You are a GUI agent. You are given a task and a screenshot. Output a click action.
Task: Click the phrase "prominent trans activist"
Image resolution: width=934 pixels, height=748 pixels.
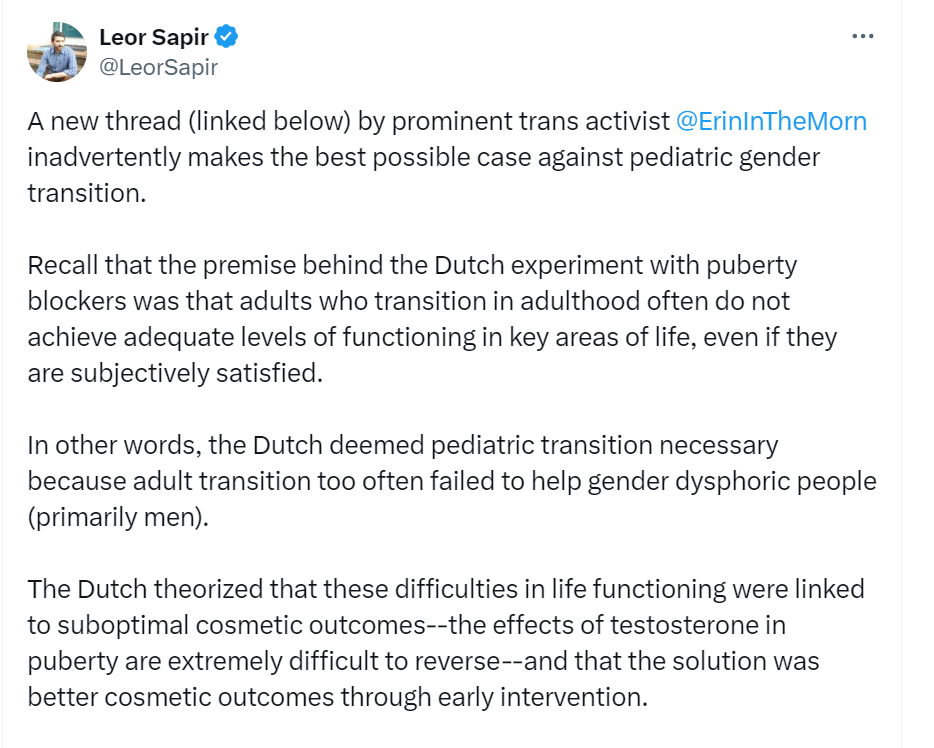531,122
